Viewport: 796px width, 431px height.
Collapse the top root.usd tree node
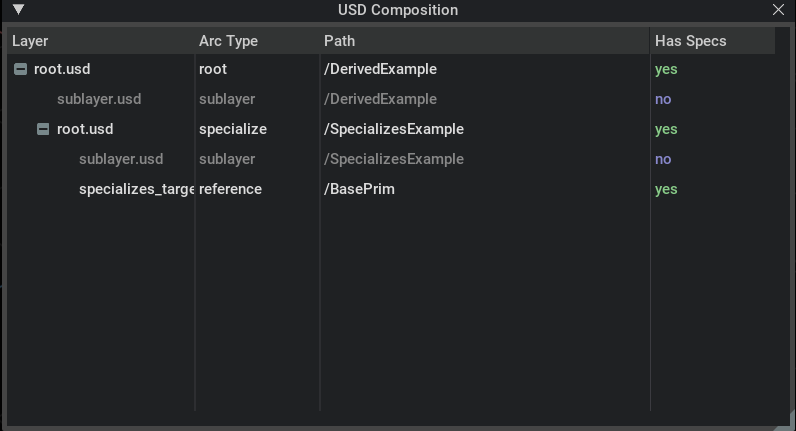click(x=20, y=70)
